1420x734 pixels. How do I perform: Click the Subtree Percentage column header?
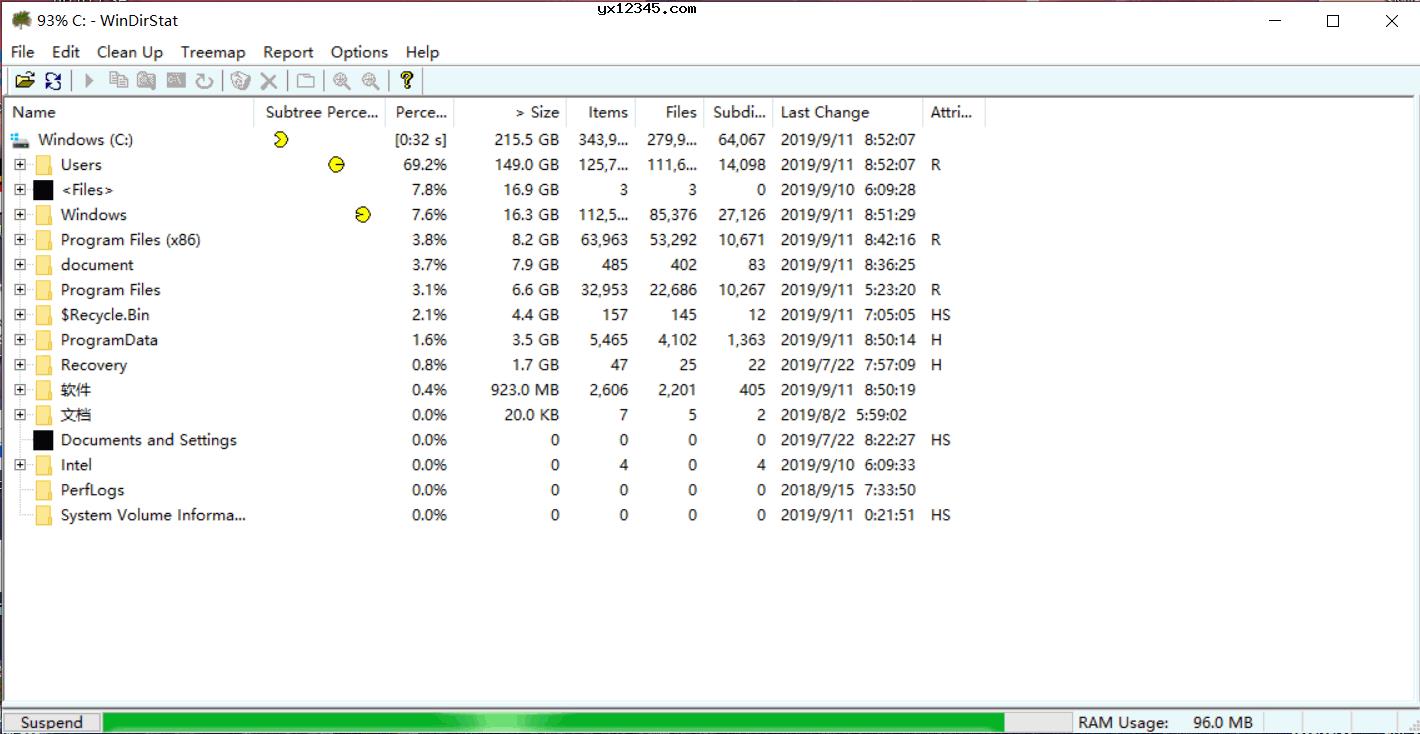(320, 112)
